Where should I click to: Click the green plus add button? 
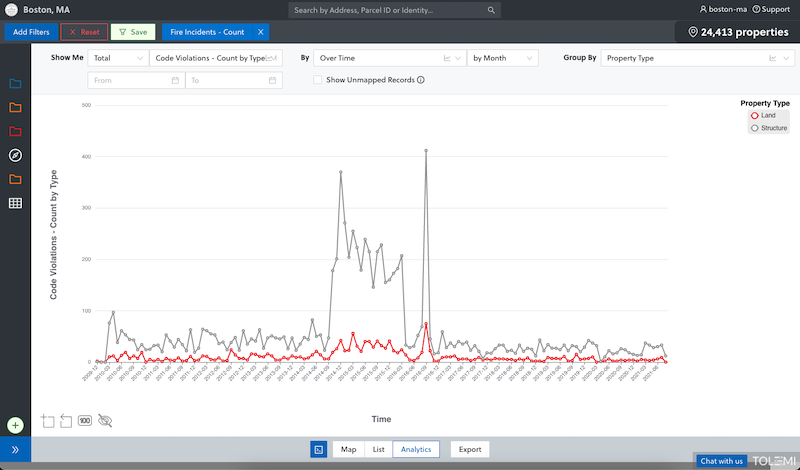point(15,426)
